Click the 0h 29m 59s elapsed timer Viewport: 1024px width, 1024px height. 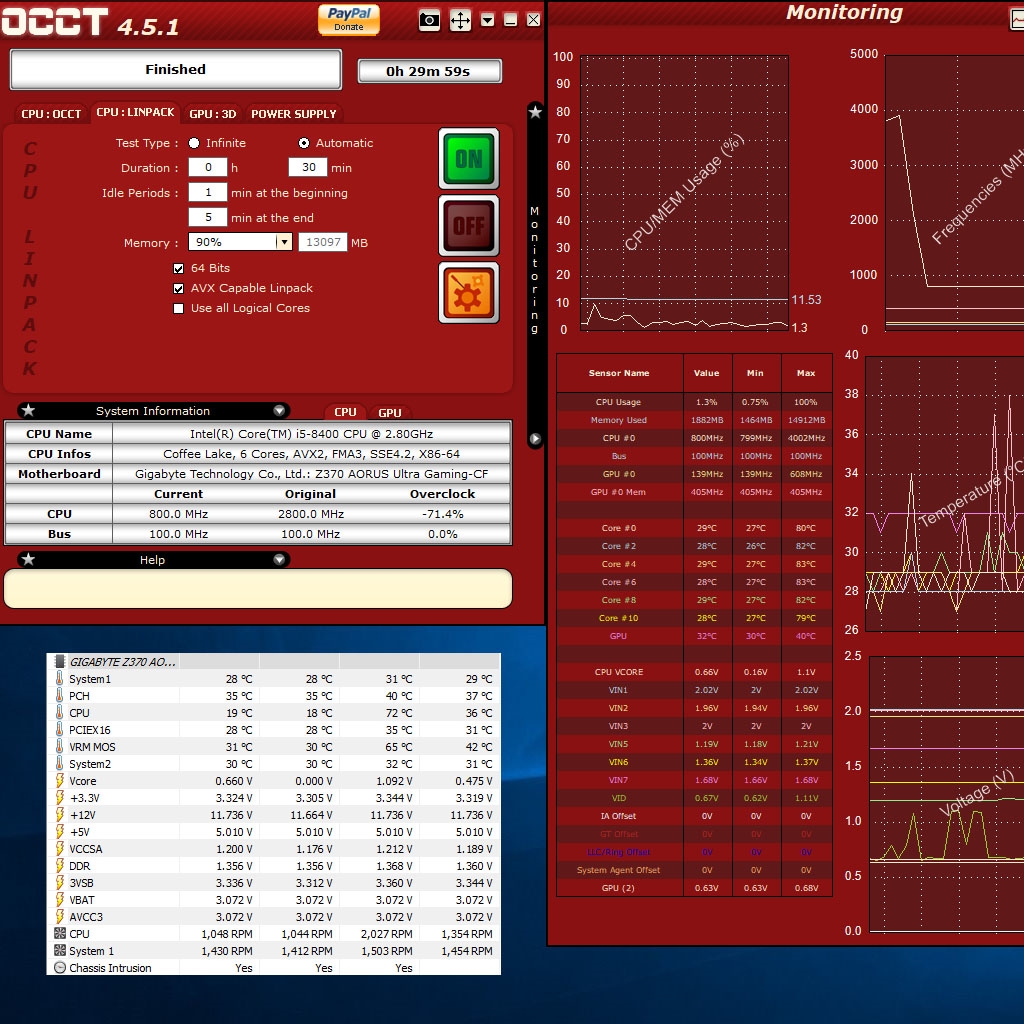[x=429, y=71]
